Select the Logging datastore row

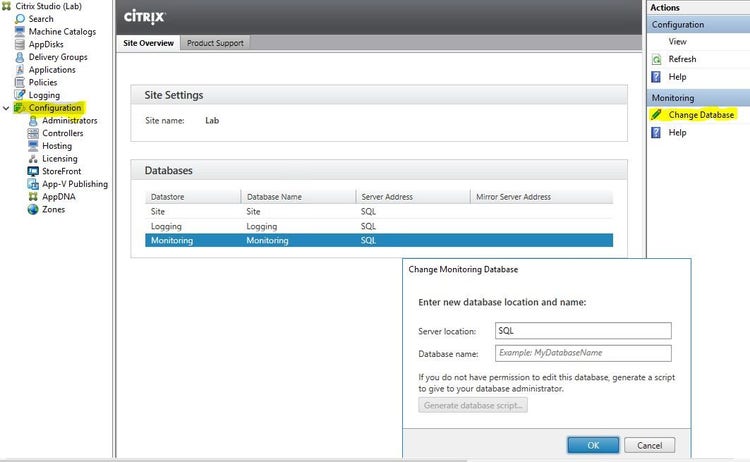tap(379, 226)
